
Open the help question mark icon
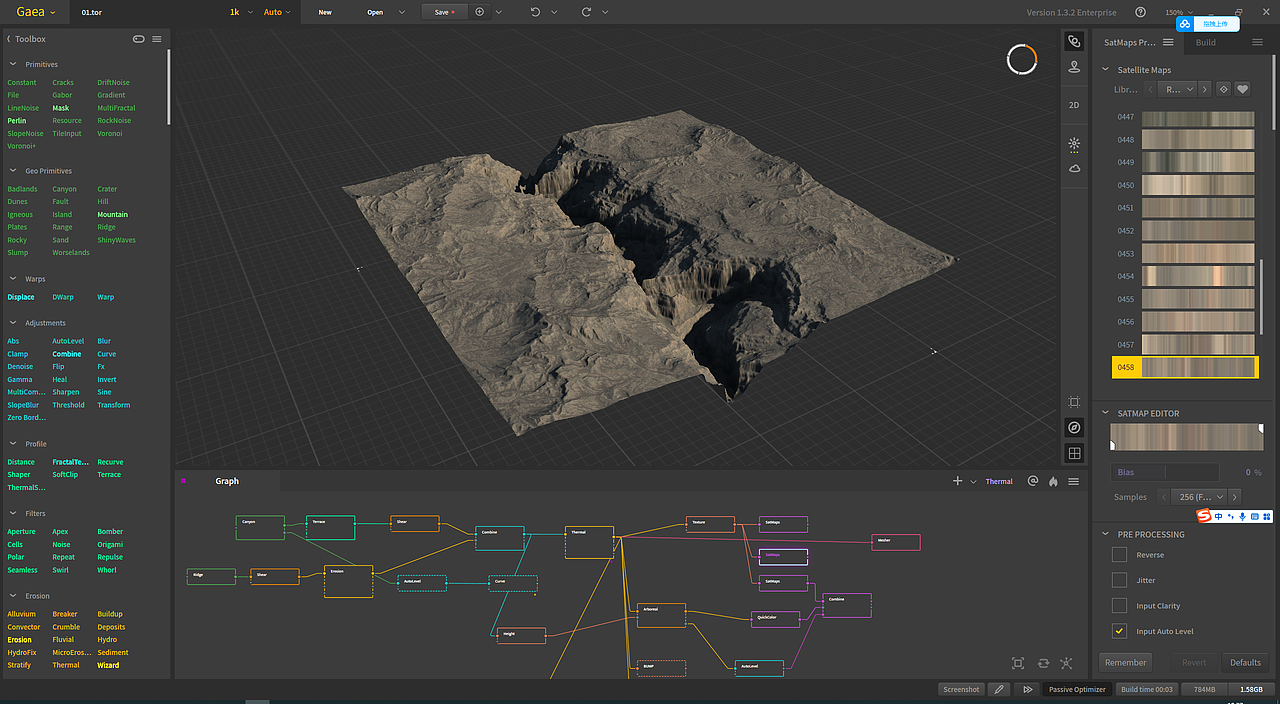click(1140, 12)
